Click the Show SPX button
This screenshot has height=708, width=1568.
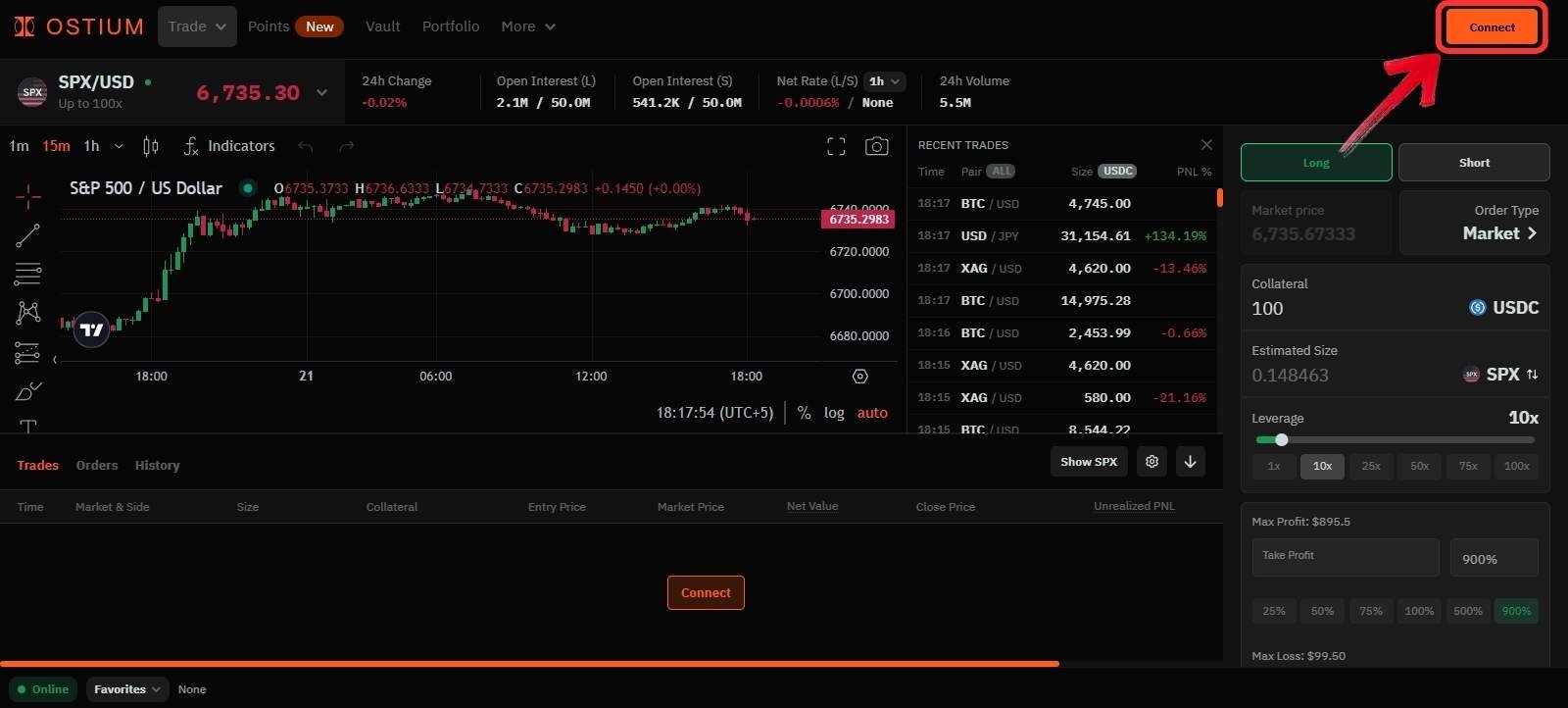[x=1088, y=462]
